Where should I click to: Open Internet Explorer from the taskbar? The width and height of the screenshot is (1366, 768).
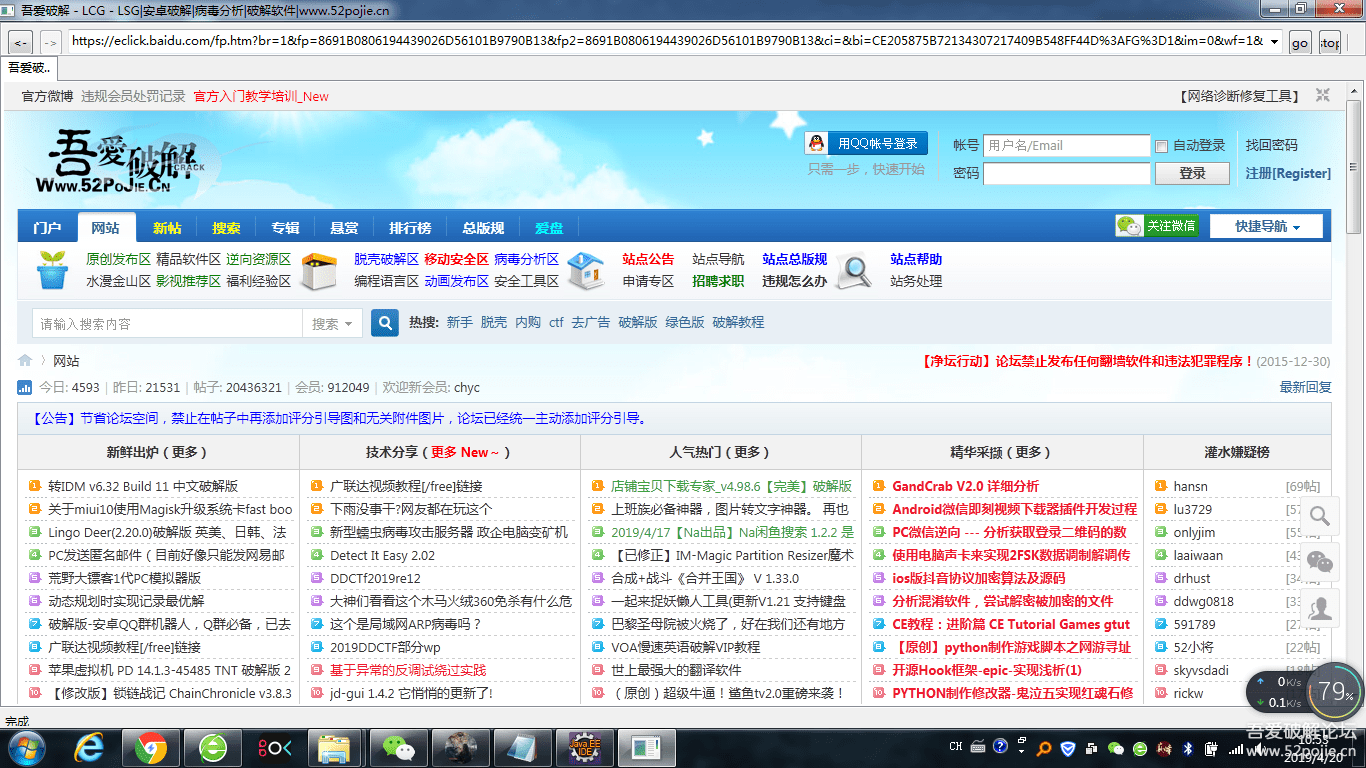coord(90,748)
